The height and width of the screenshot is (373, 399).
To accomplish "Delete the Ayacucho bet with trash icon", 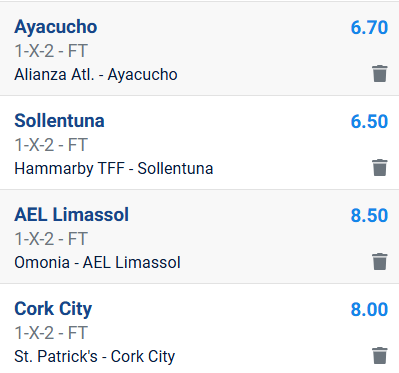I will pos(380,74).
